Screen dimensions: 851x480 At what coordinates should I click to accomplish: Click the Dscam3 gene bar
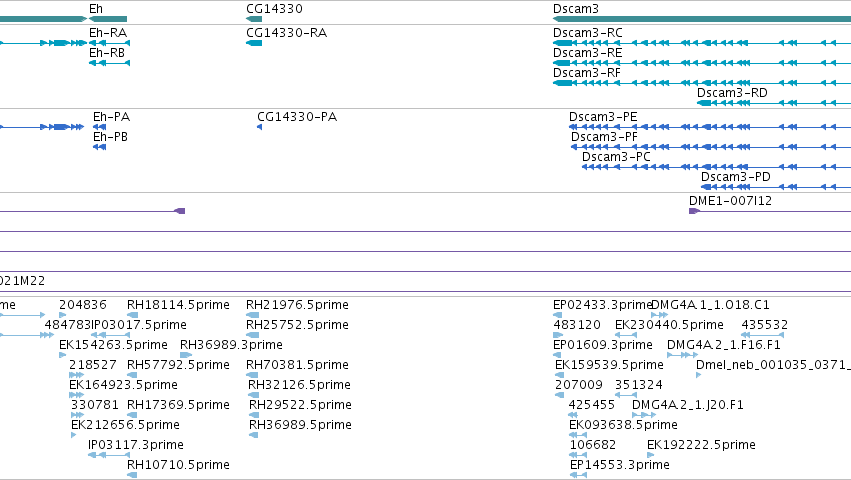(x=702, y=19)
